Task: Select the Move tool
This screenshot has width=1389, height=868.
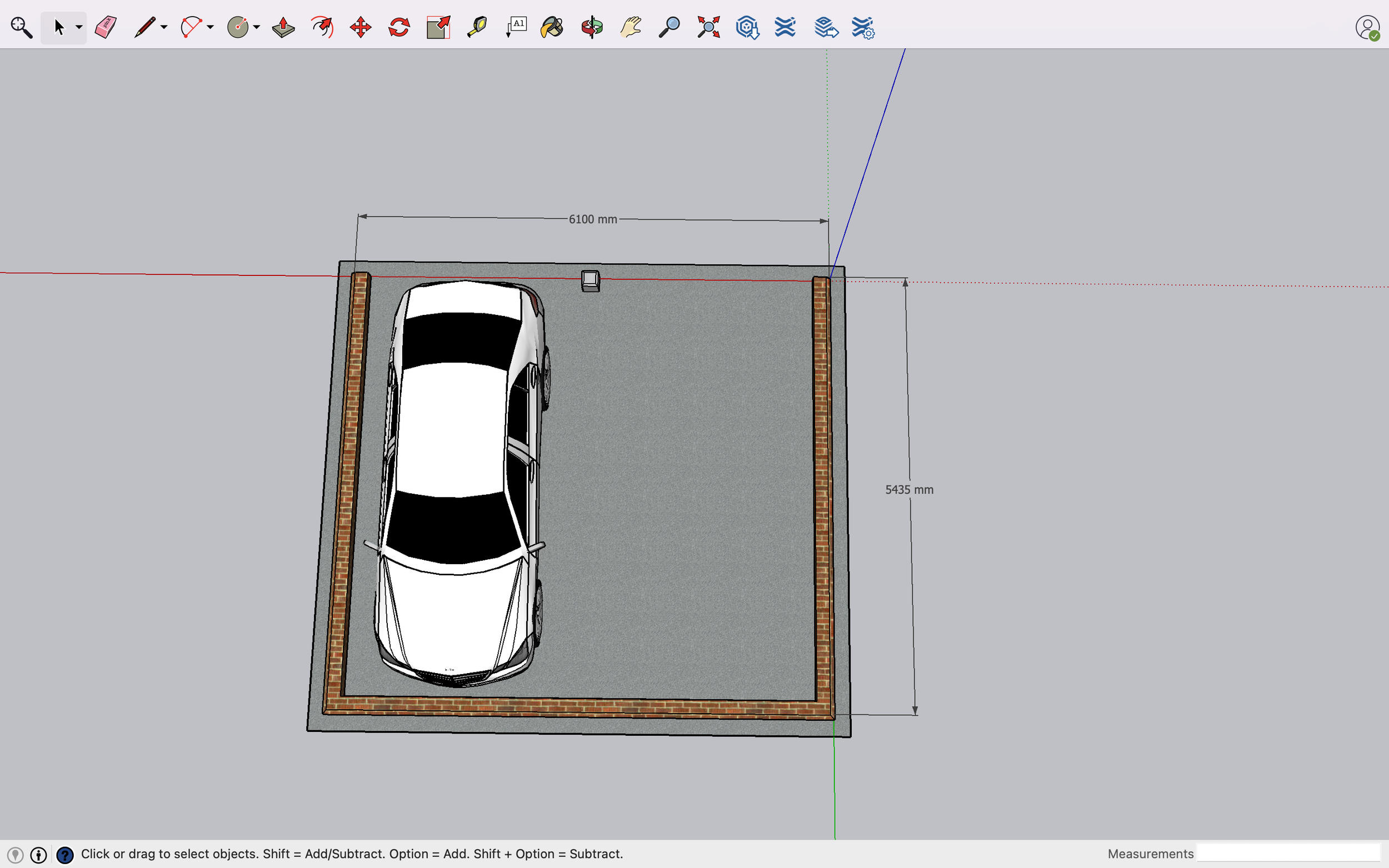Action: coord(361,27)
